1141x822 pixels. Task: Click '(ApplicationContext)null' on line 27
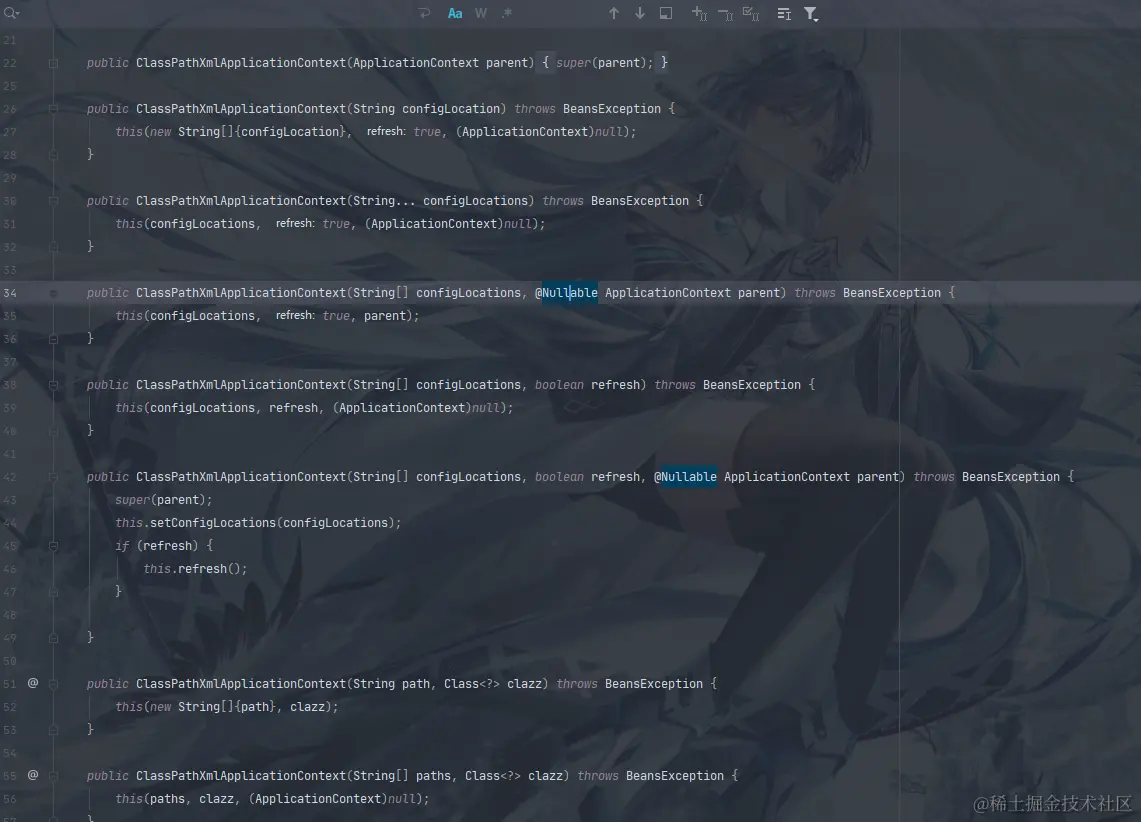click(x=541, y=132)
